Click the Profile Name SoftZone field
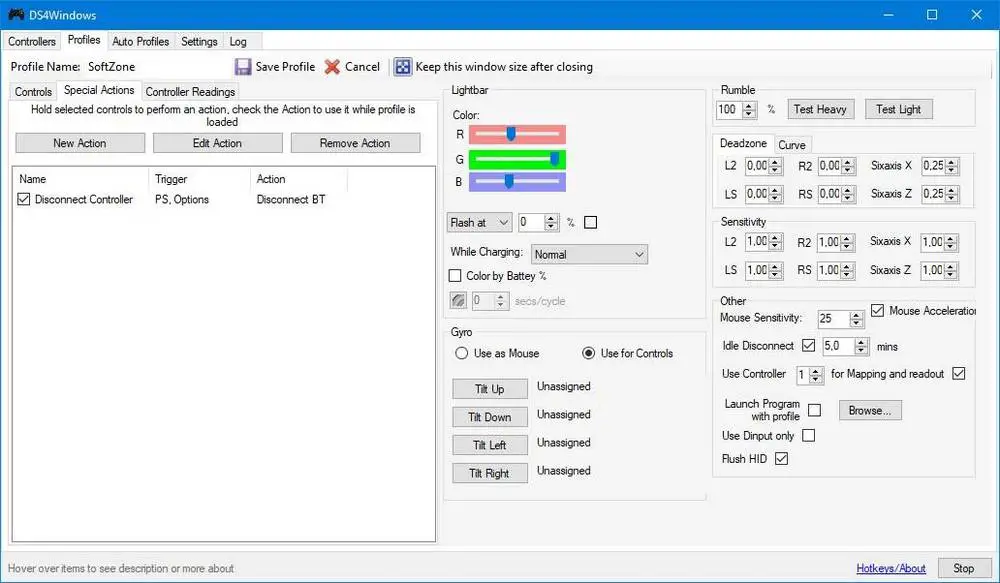This screenshot has height=583, width=1000. click(x=156, y=66)
